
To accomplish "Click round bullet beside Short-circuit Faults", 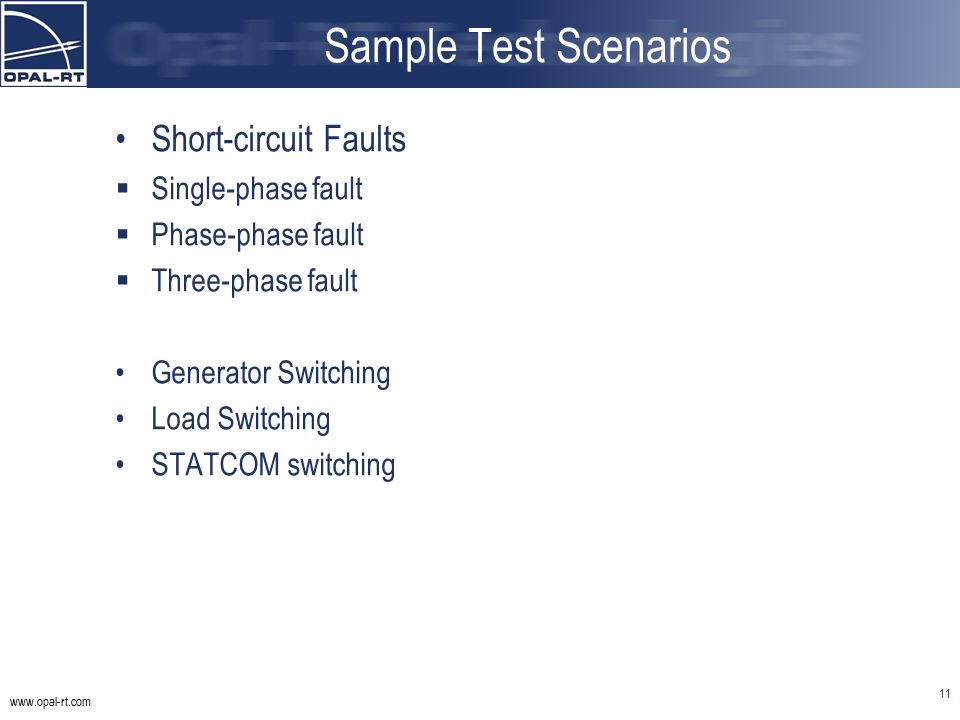I will [x=121, y=140].
